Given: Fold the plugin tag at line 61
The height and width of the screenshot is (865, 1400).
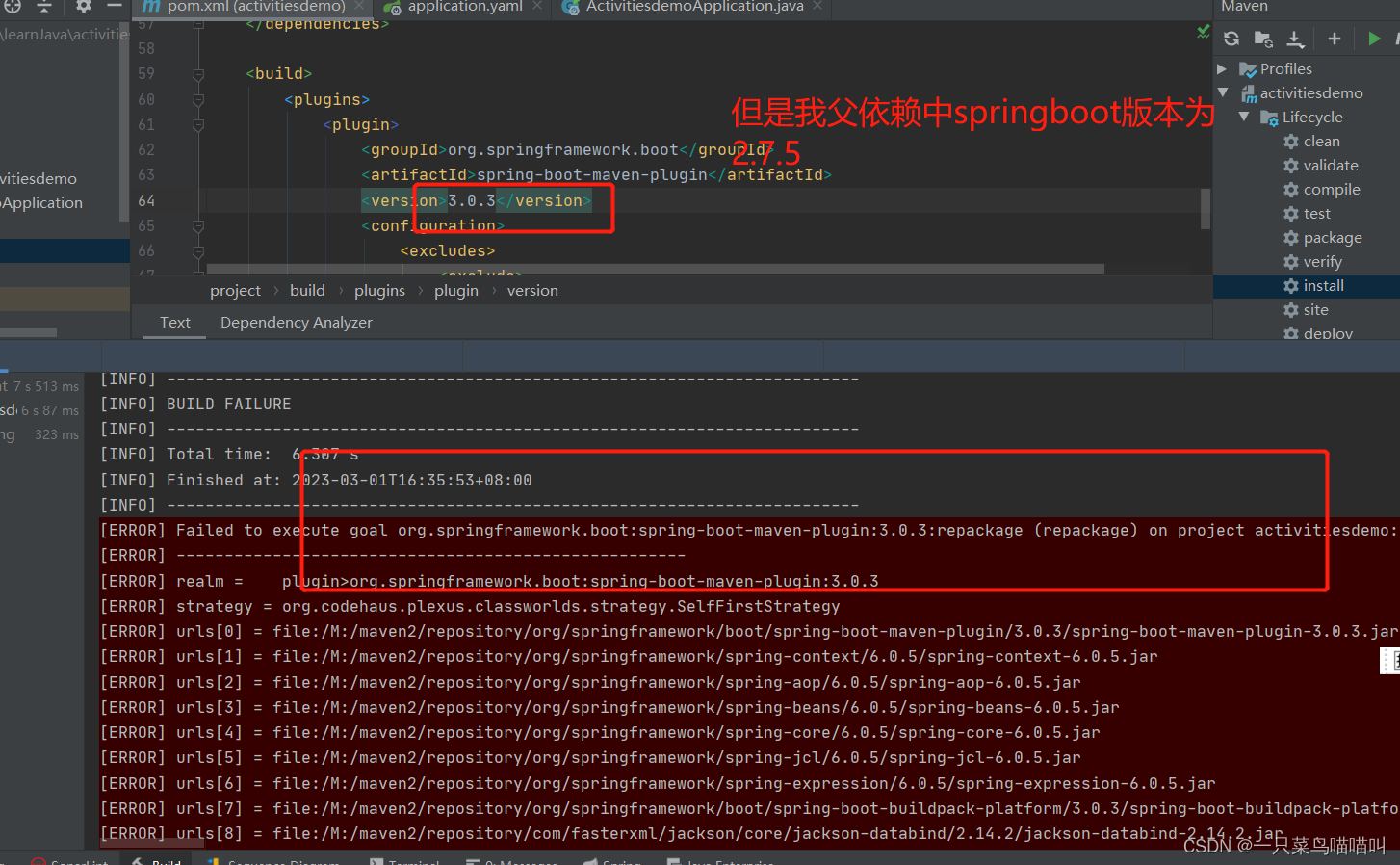Looking at the screenshot, I should click(197, 124).
